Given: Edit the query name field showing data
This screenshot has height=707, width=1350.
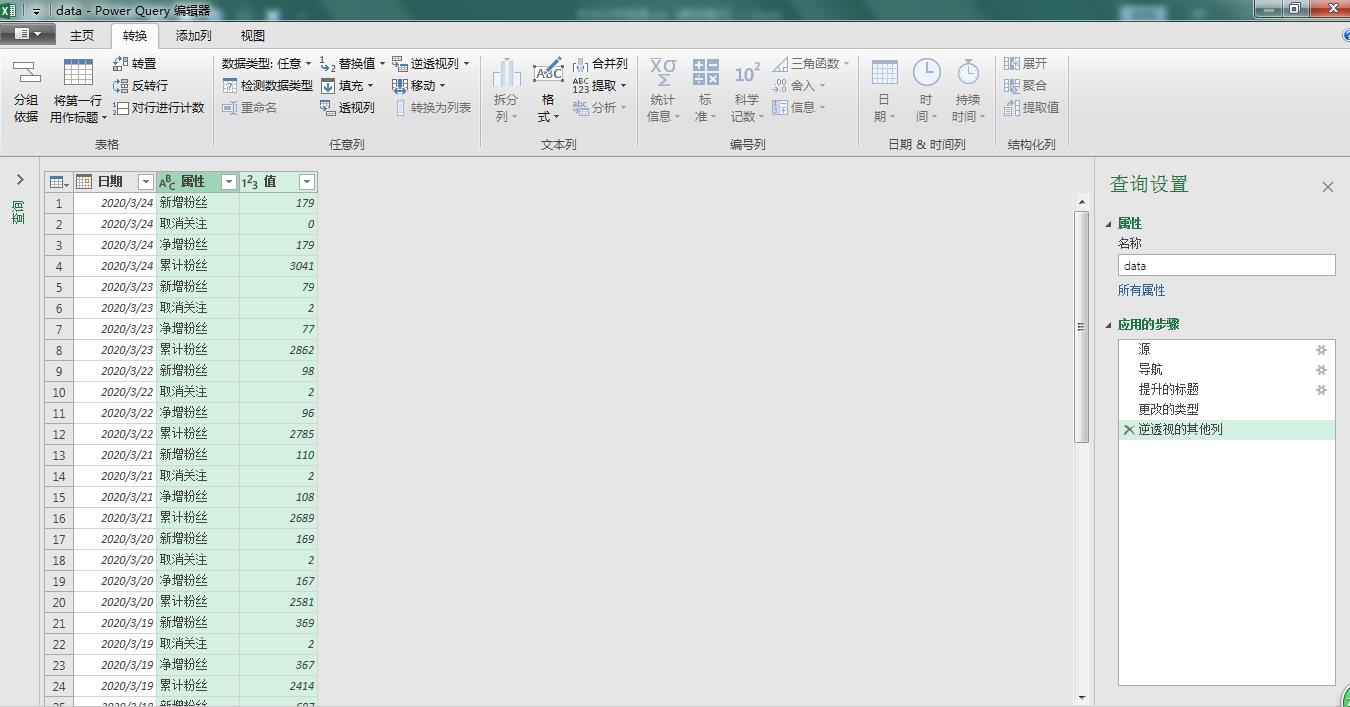Looking at the screenshot, I should (1226, 266).
